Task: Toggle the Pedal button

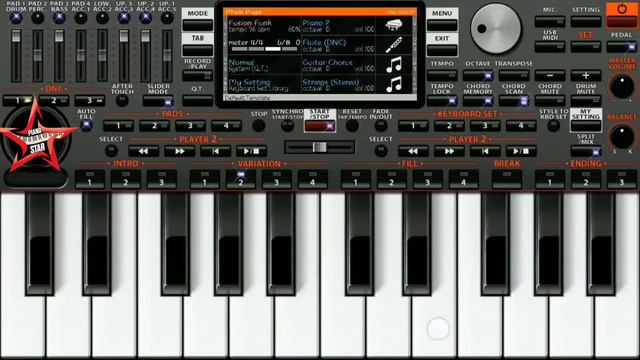Action: click(x=622, y=47)
